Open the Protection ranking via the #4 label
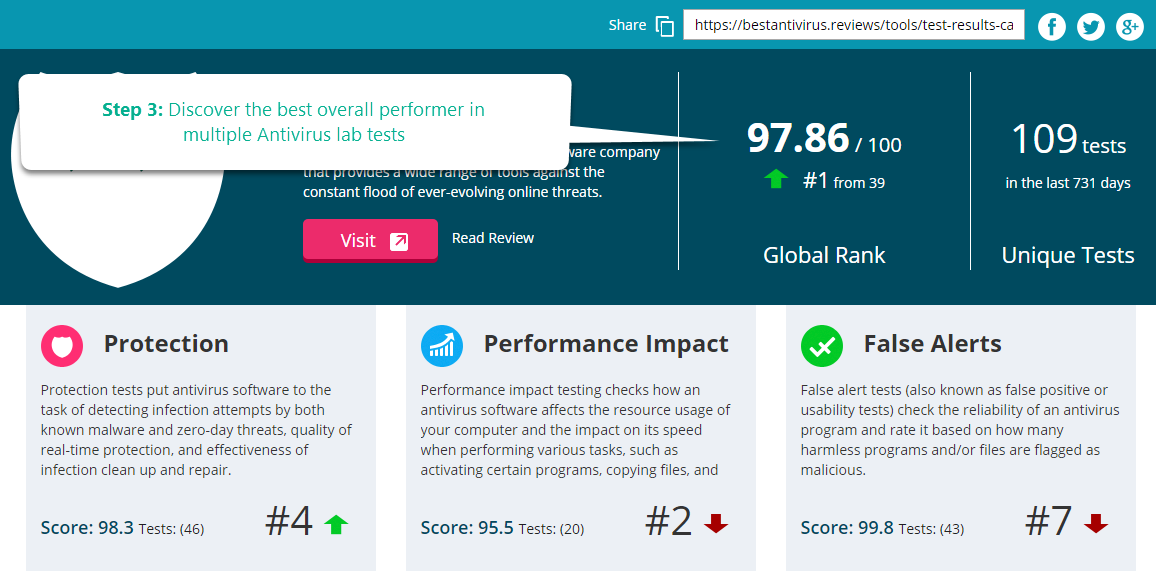This screenshot has height=576, width=1156. (x=288, y=521)
